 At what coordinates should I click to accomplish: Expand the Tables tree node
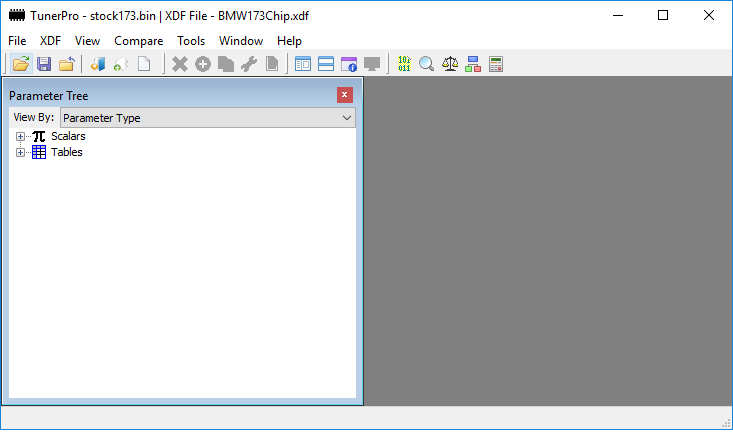20,152
